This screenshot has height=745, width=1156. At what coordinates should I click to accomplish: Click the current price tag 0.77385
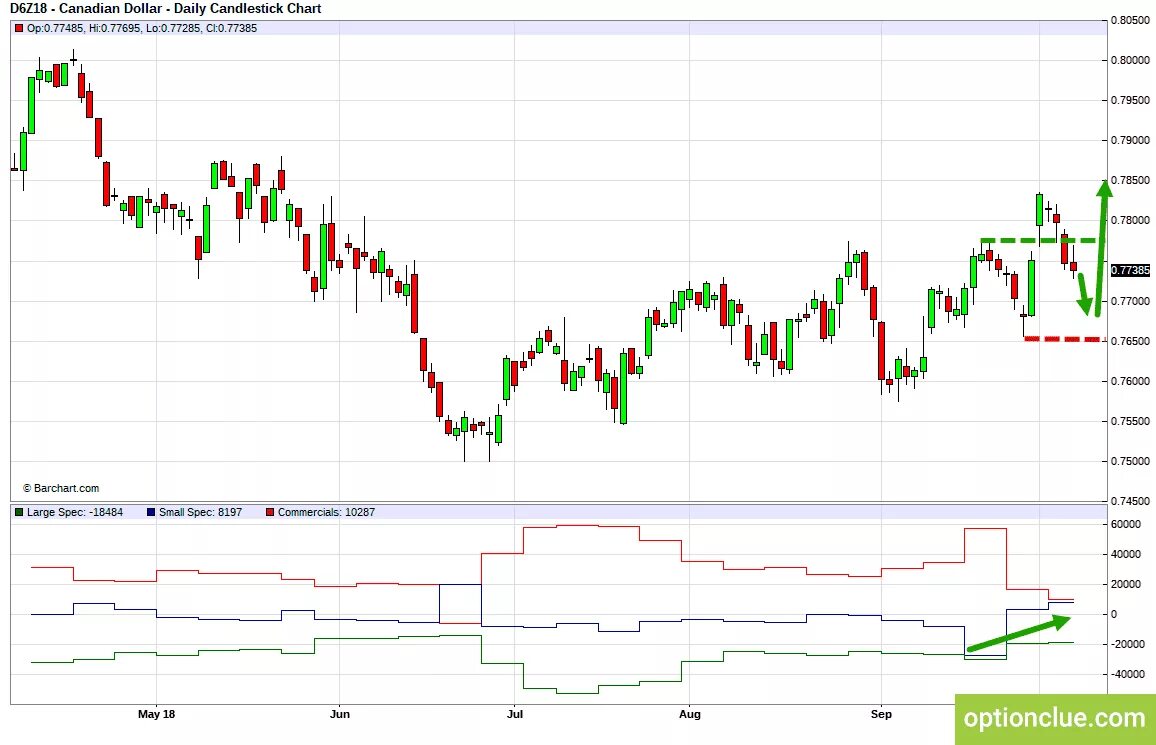1130,270
